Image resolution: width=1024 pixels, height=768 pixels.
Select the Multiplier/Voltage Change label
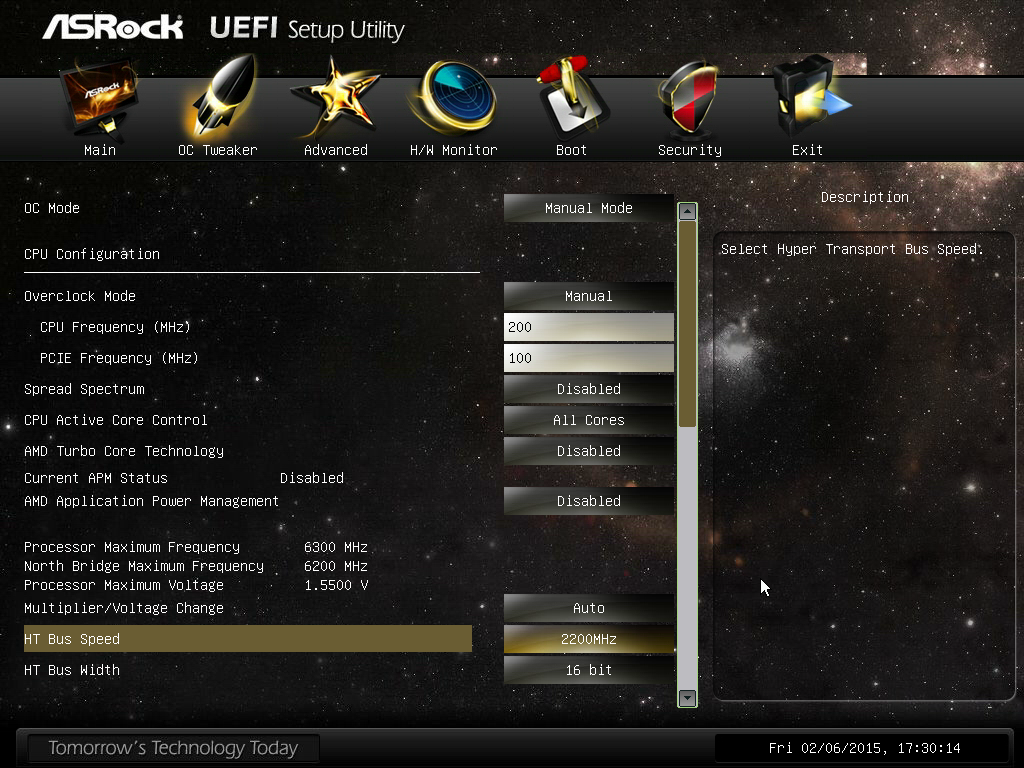[123, 608]
